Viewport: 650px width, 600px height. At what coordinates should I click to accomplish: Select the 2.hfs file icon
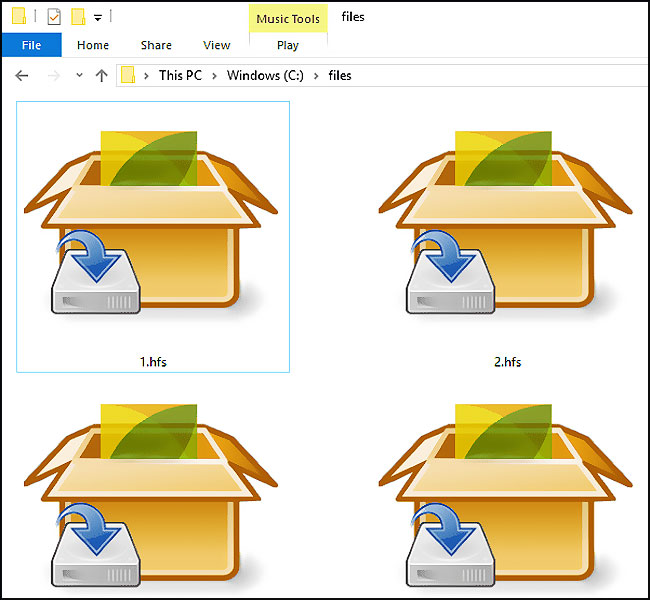pos(505,222)
